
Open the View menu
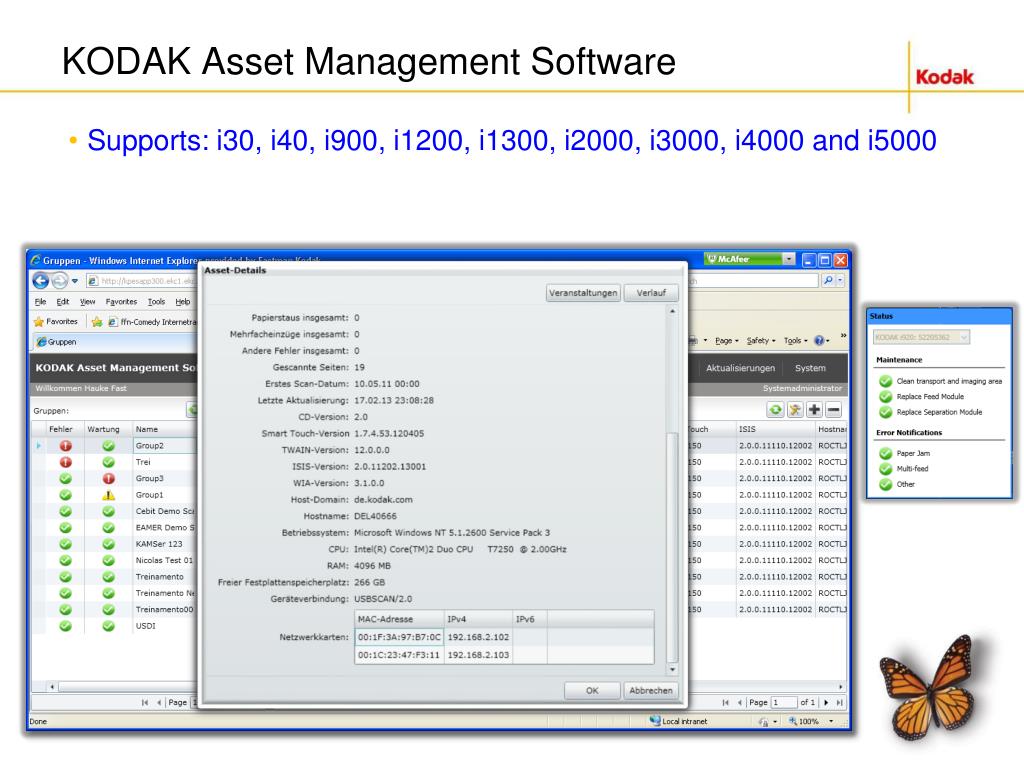point(88,302)
